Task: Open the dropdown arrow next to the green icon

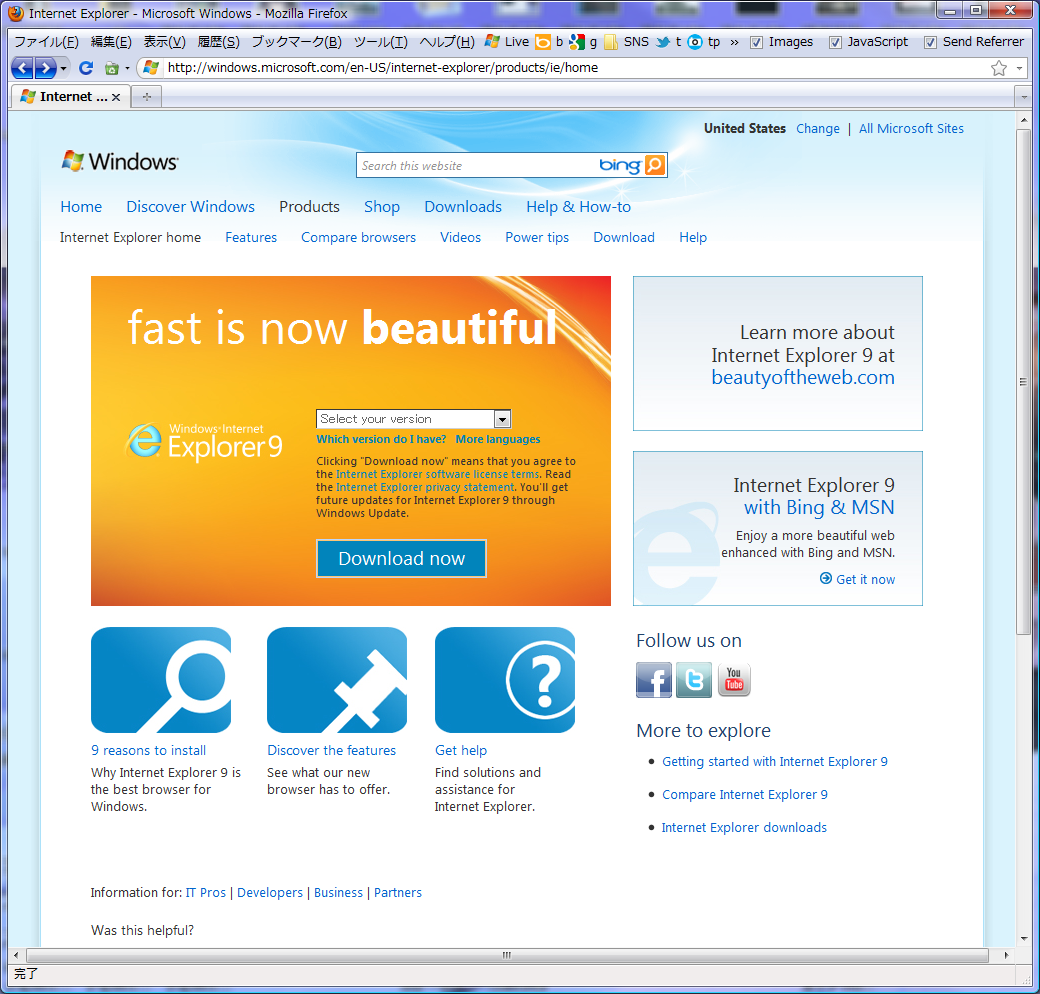Action: pos(127,68)
